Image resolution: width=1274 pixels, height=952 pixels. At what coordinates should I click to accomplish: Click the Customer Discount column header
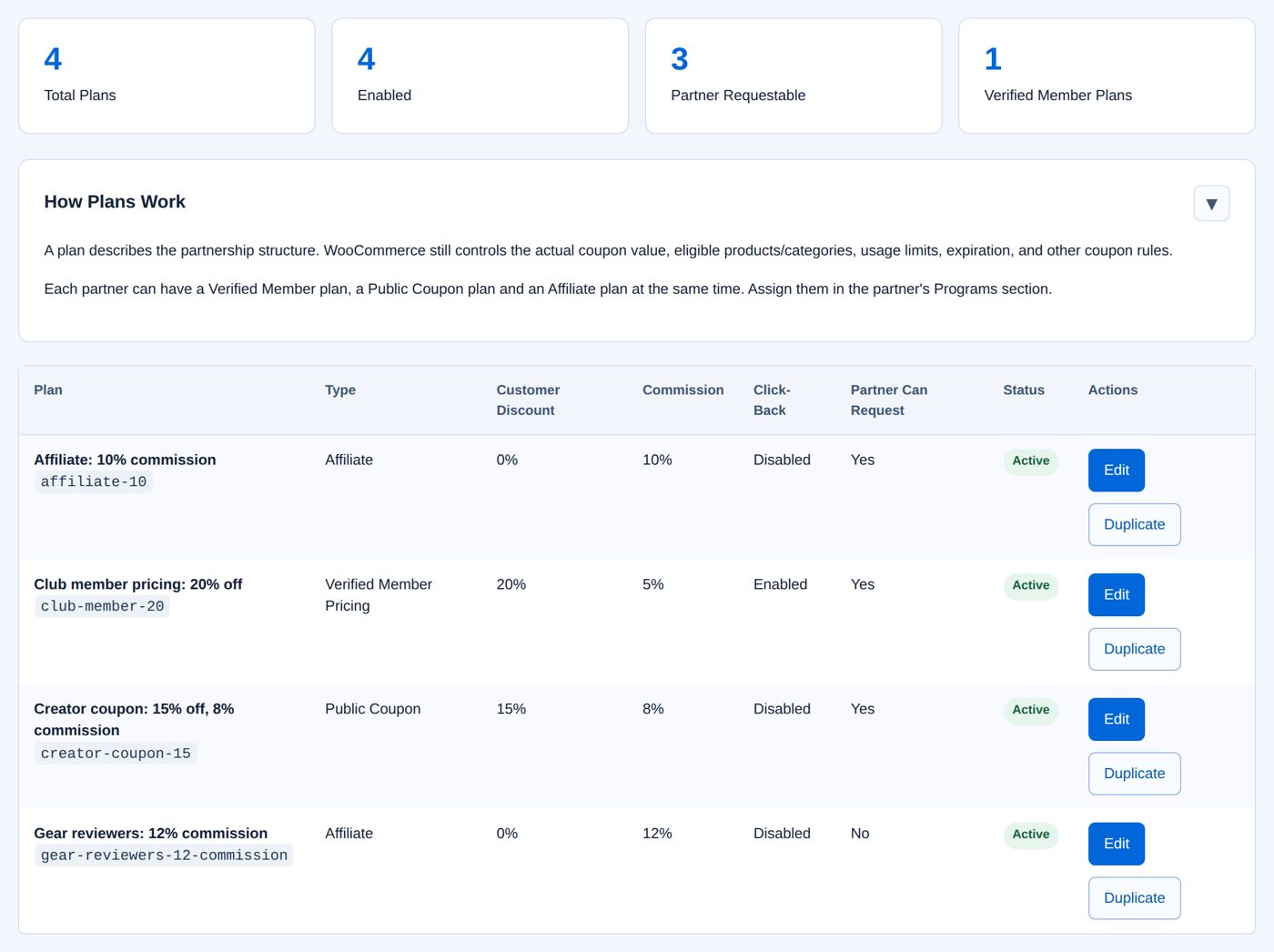point(528,400)
